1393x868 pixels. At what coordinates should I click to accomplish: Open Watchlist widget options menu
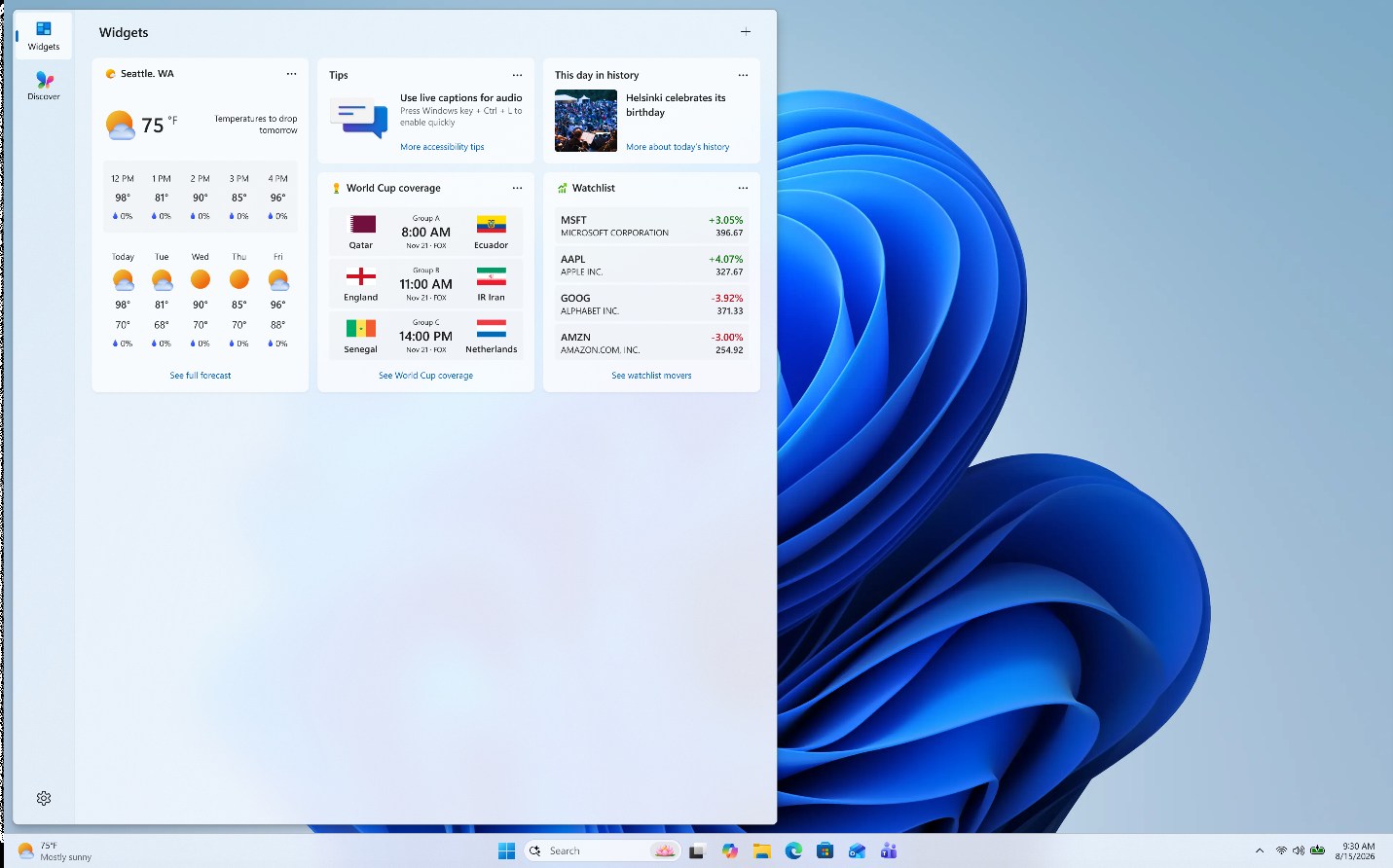(743, 188)
